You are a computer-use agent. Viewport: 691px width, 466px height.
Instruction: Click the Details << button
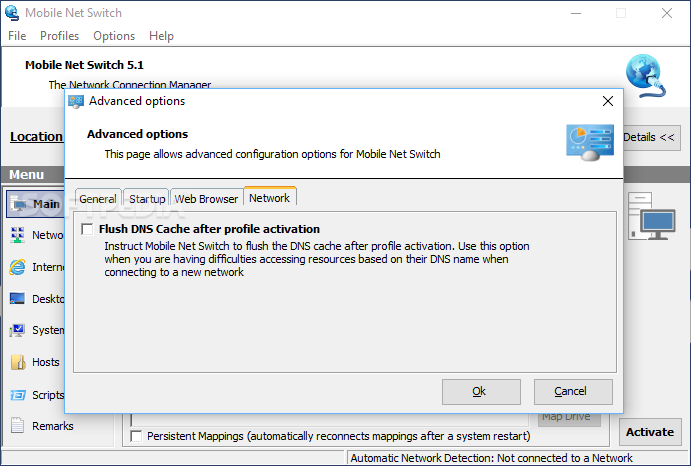pyautogui.click(x=652, y=138)
